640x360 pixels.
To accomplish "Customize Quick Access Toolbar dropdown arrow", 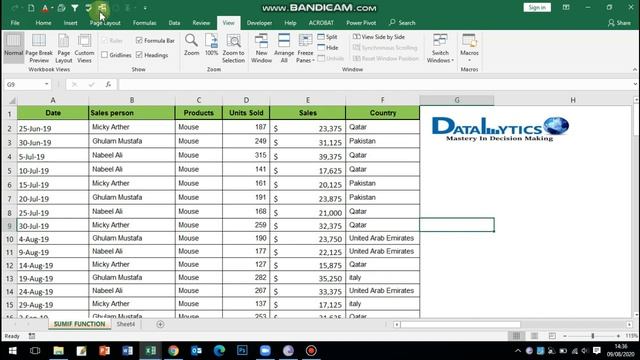I will point(145,8).
